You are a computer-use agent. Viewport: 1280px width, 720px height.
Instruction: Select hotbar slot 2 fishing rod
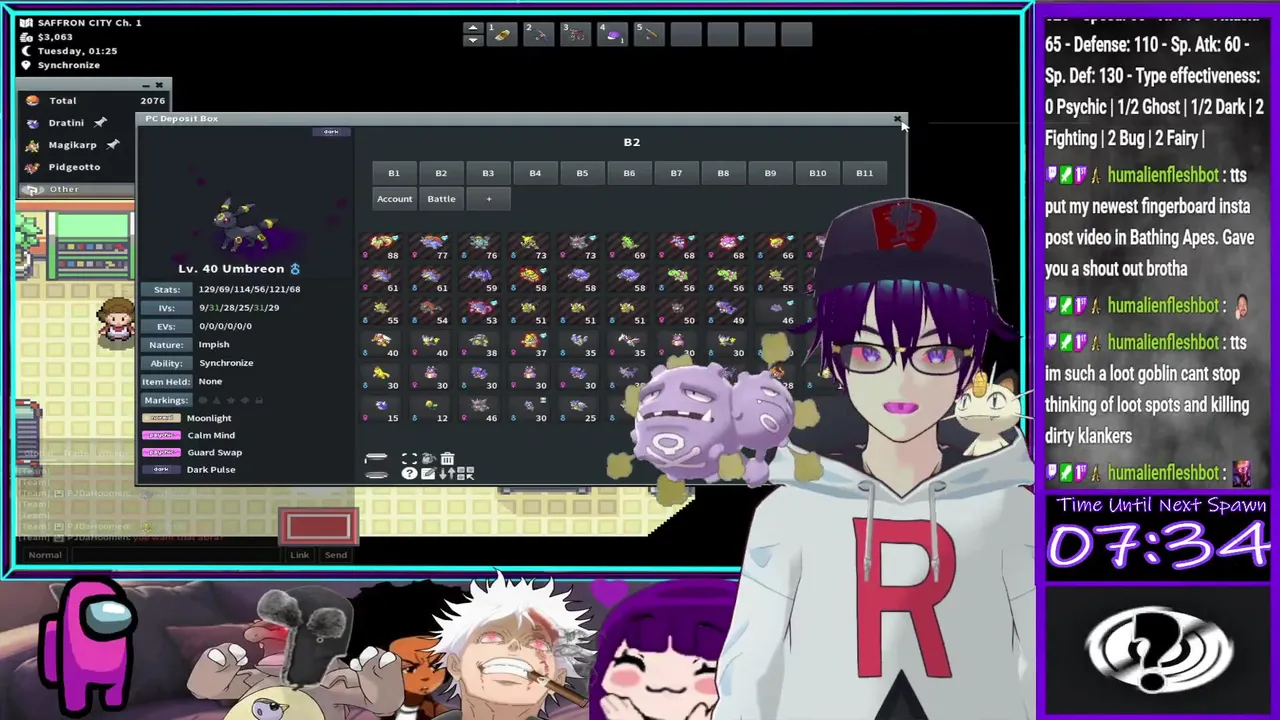point(538,35)
